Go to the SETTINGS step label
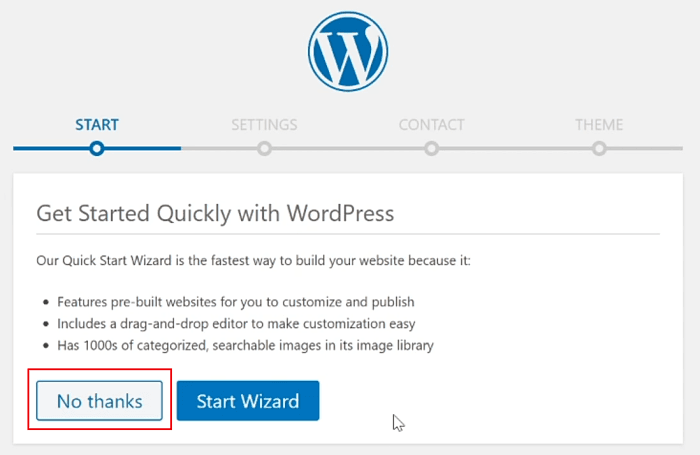Viewport: 700px width, 455px height. pyautogui.click(x=264, y=125)
